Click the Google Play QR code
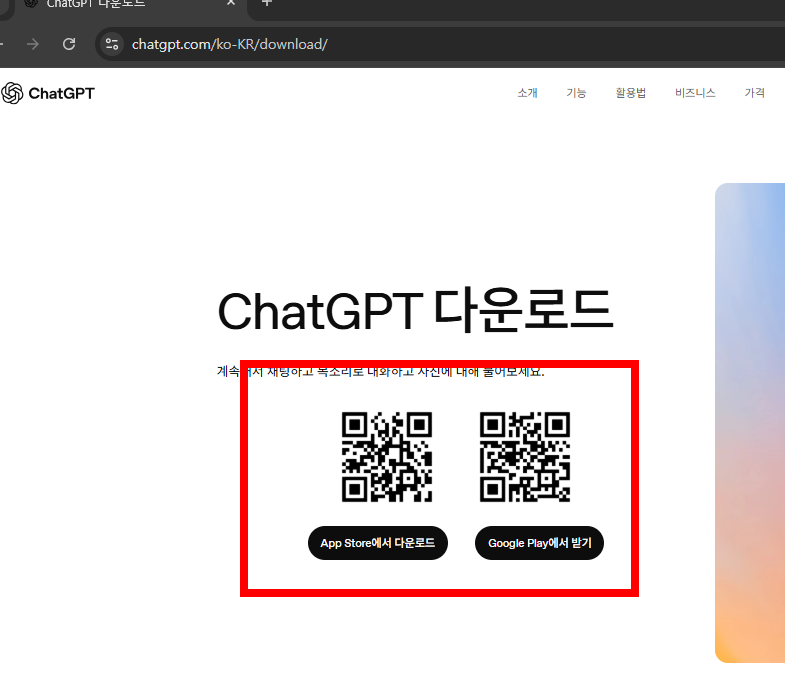This screenshot has height=679, width=785. tap(525, 457)
